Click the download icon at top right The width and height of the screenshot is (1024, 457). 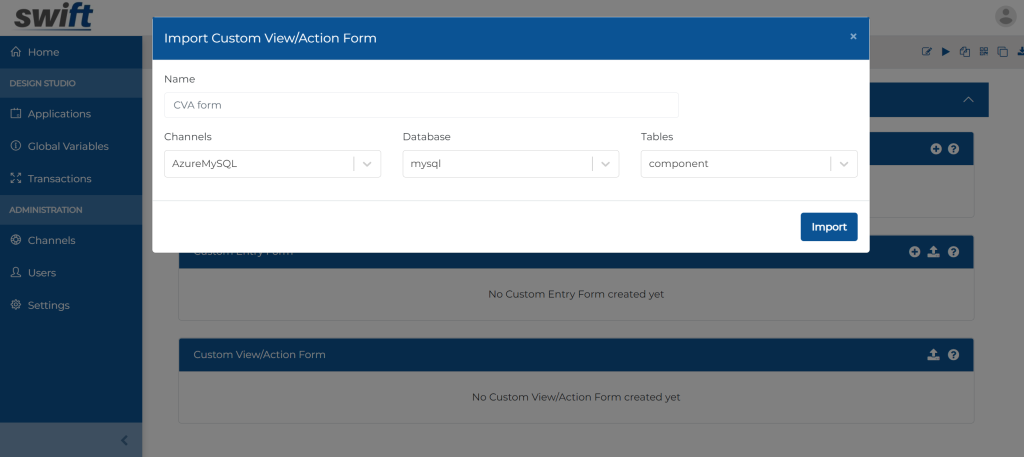point(1021,52)
